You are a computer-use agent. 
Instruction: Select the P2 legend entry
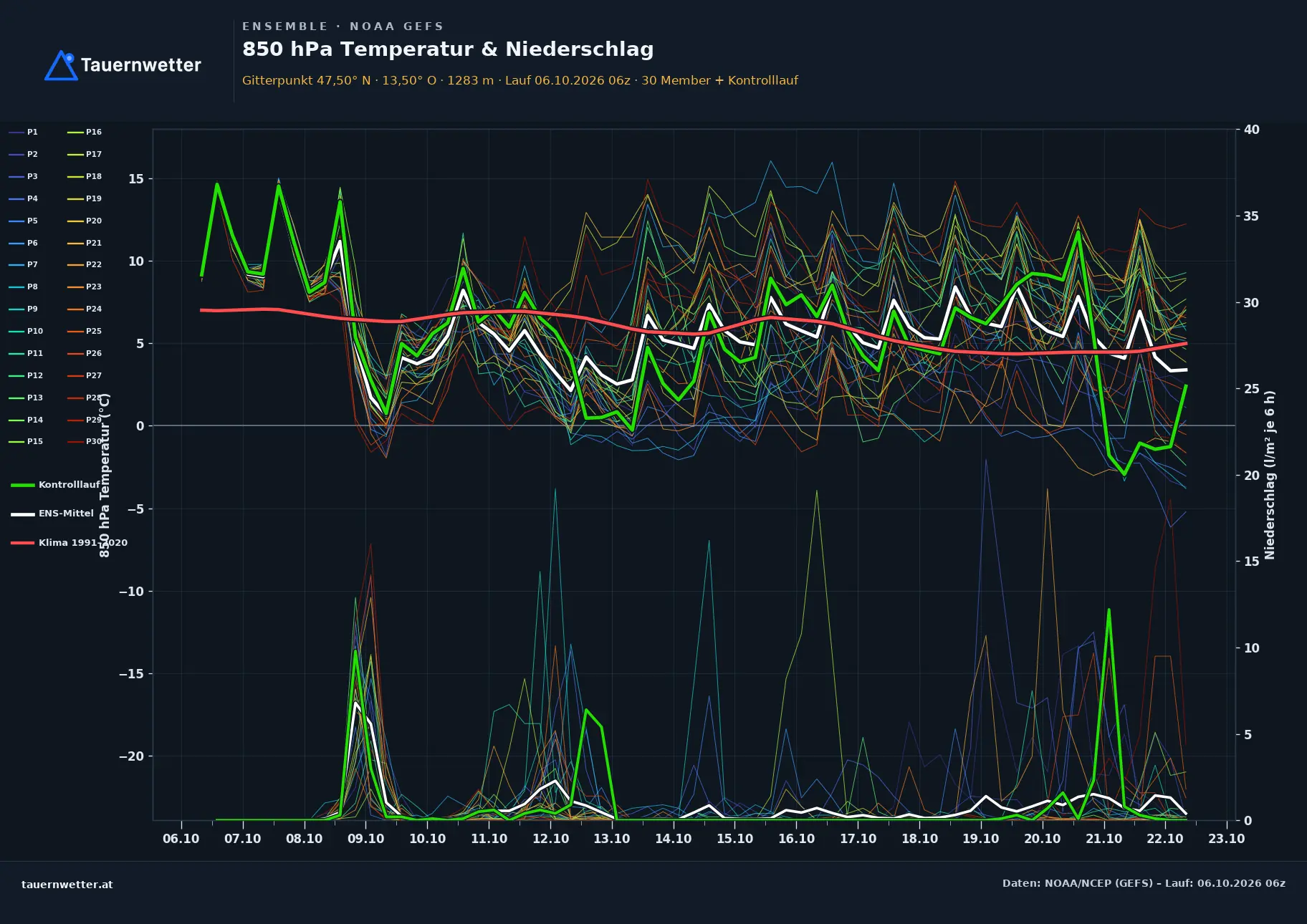pyautogui.click(x=24, y=154)
